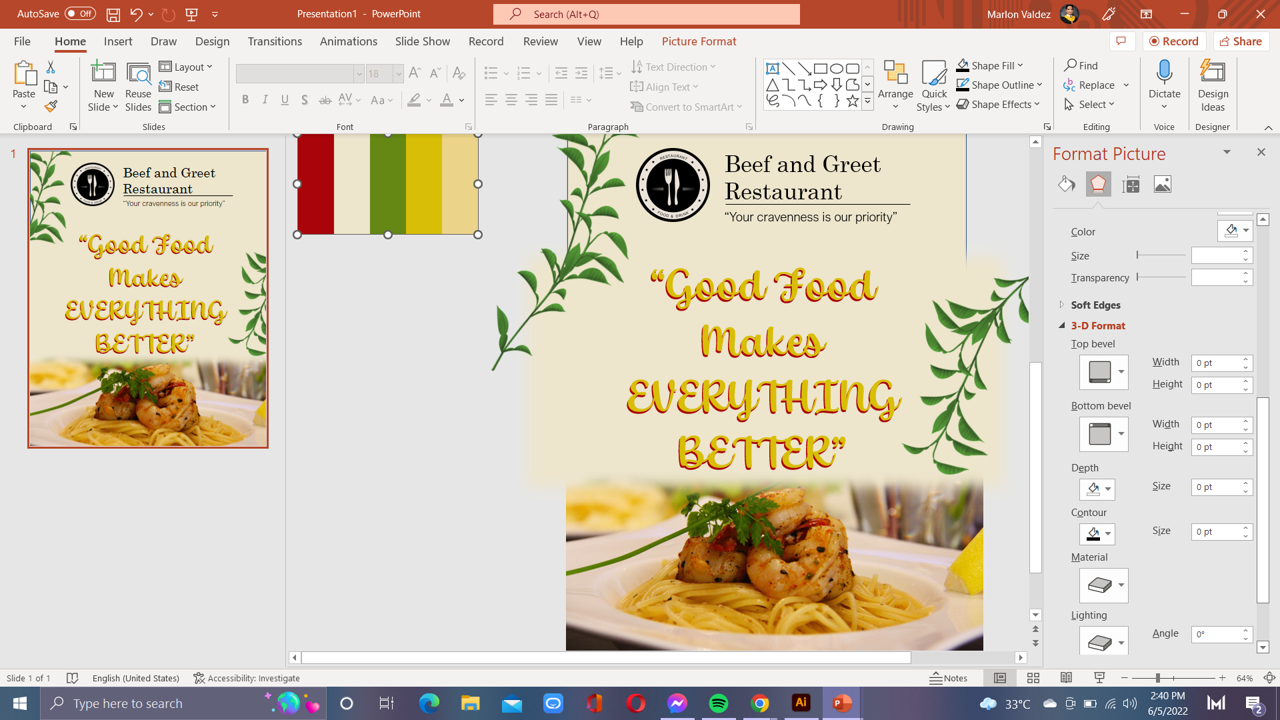Open Spotify from the taskbar
The image size is (1280, 720).
click(x=718, y=703)
